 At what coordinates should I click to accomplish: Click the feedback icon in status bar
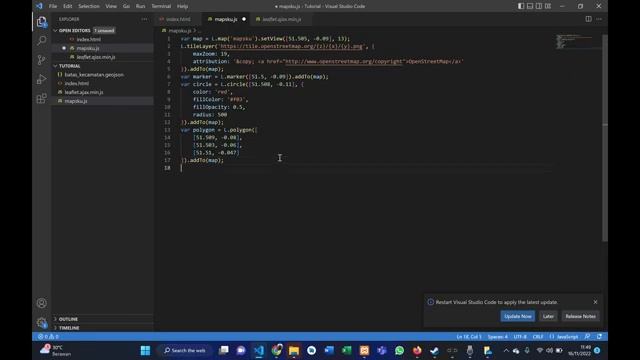point(587,337)
